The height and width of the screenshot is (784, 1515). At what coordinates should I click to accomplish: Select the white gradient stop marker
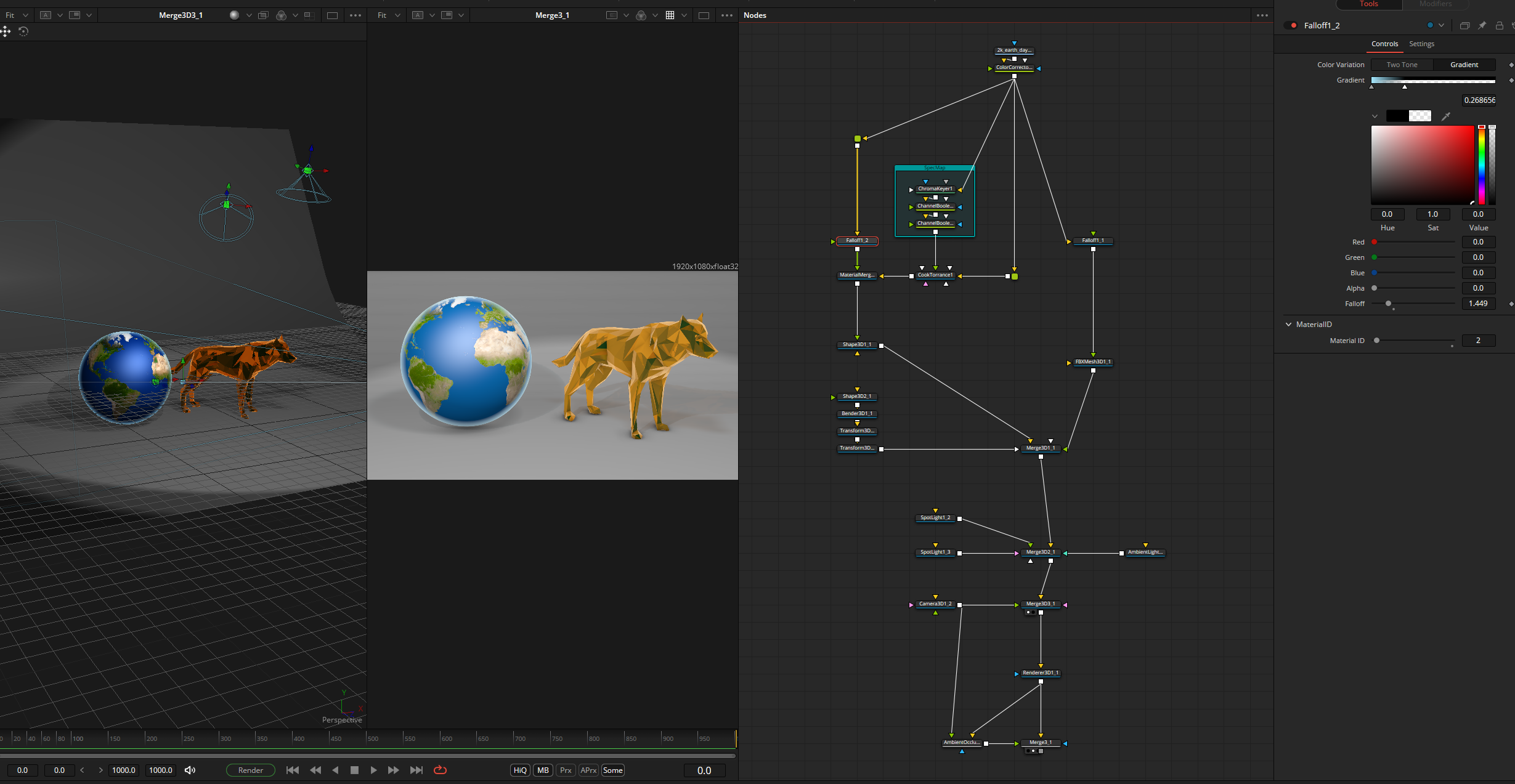(1405, 87)
